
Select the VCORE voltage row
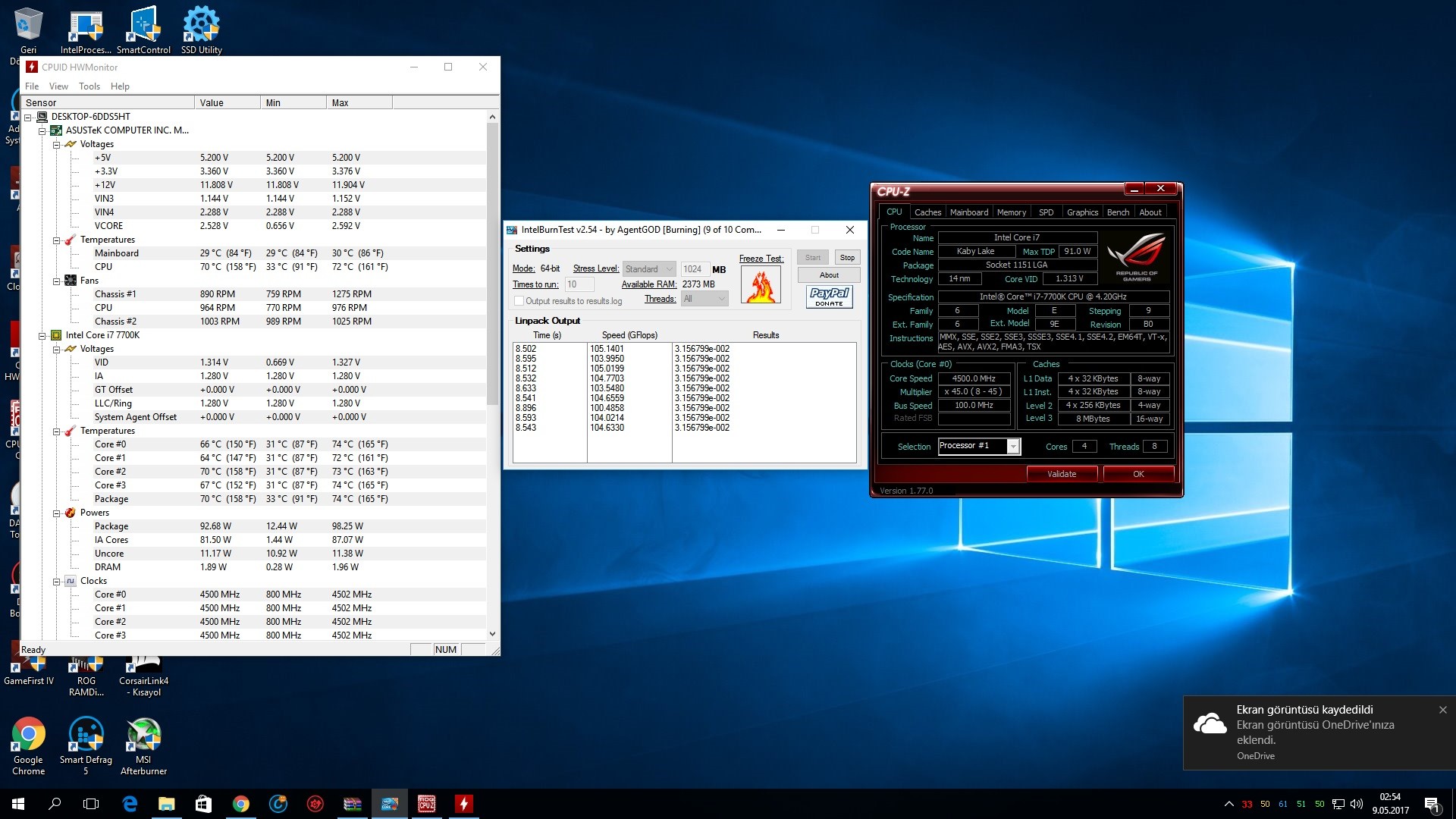(253, 226)
